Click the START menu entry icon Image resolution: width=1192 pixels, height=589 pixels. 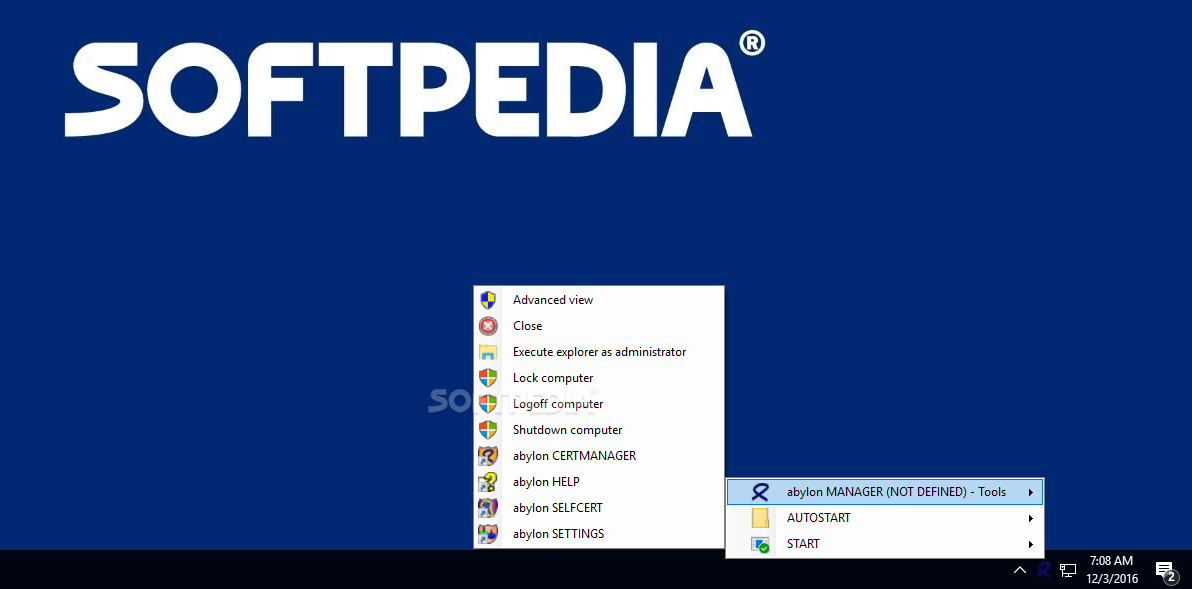pos(760,544)
